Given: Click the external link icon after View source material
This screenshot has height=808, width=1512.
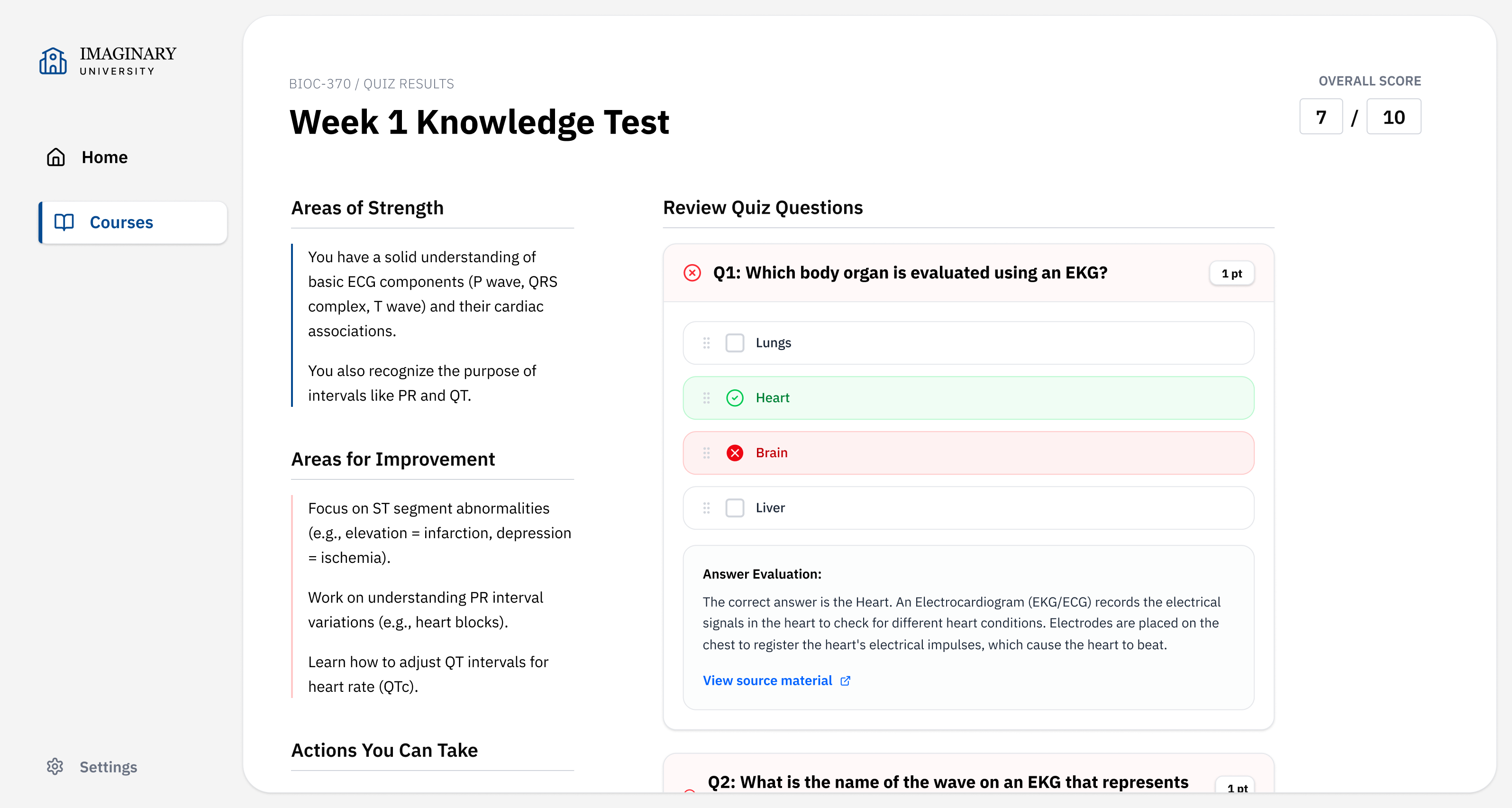Looking at the screenshot, I should [846, 680].
